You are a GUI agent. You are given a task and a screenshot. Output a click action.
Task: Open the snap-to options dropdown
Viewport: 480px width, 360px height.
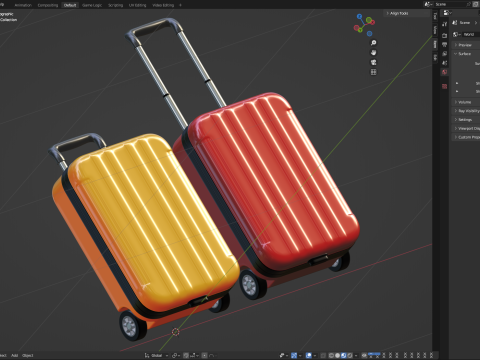click(194, 356)
